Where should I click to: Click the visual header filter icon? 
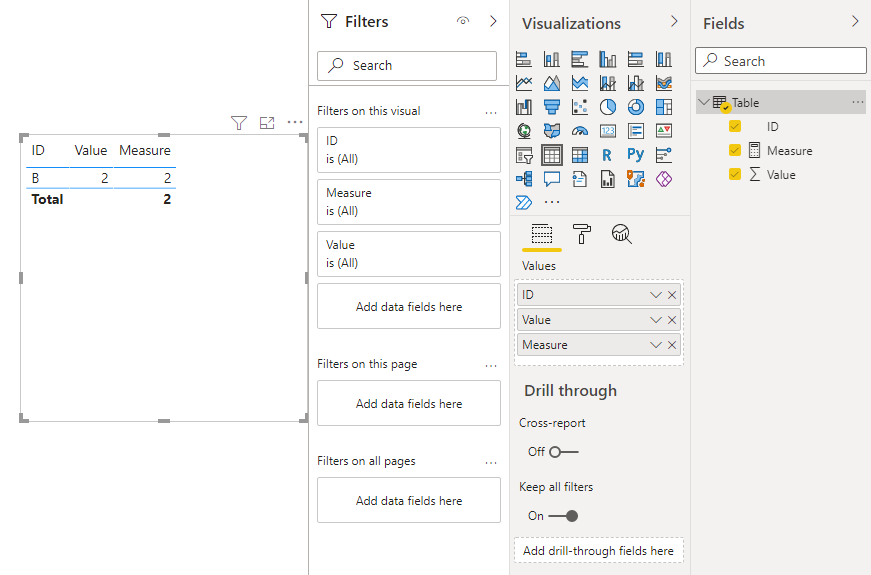[239, 123]
